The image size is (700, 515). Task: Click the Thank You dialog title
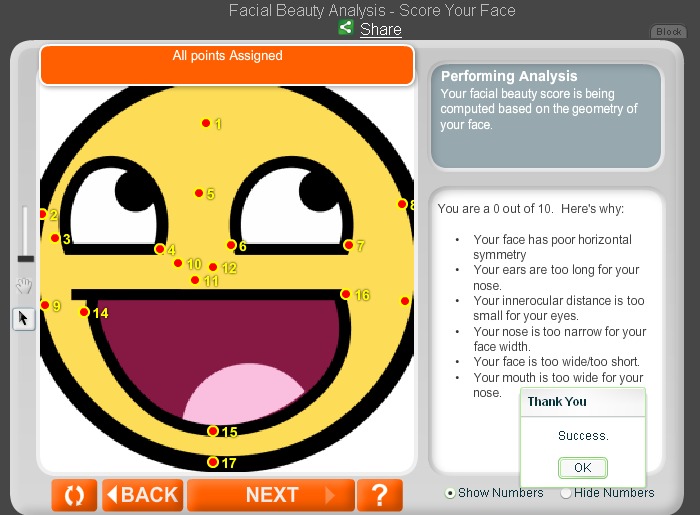pos(557,402)
